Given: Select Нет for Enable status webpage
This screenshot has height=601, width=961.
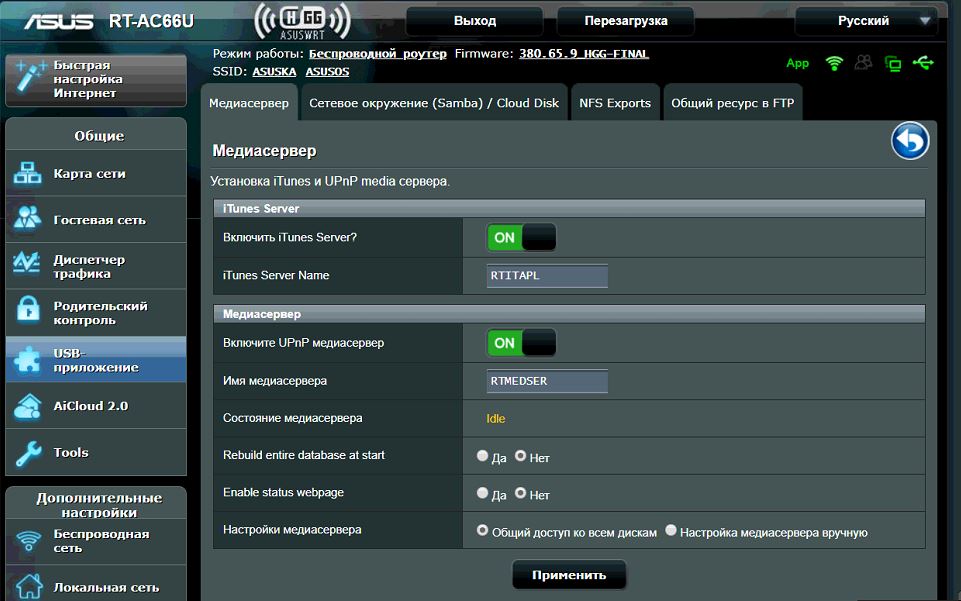Looking at the screenshot, I should (x=520, y=493).
